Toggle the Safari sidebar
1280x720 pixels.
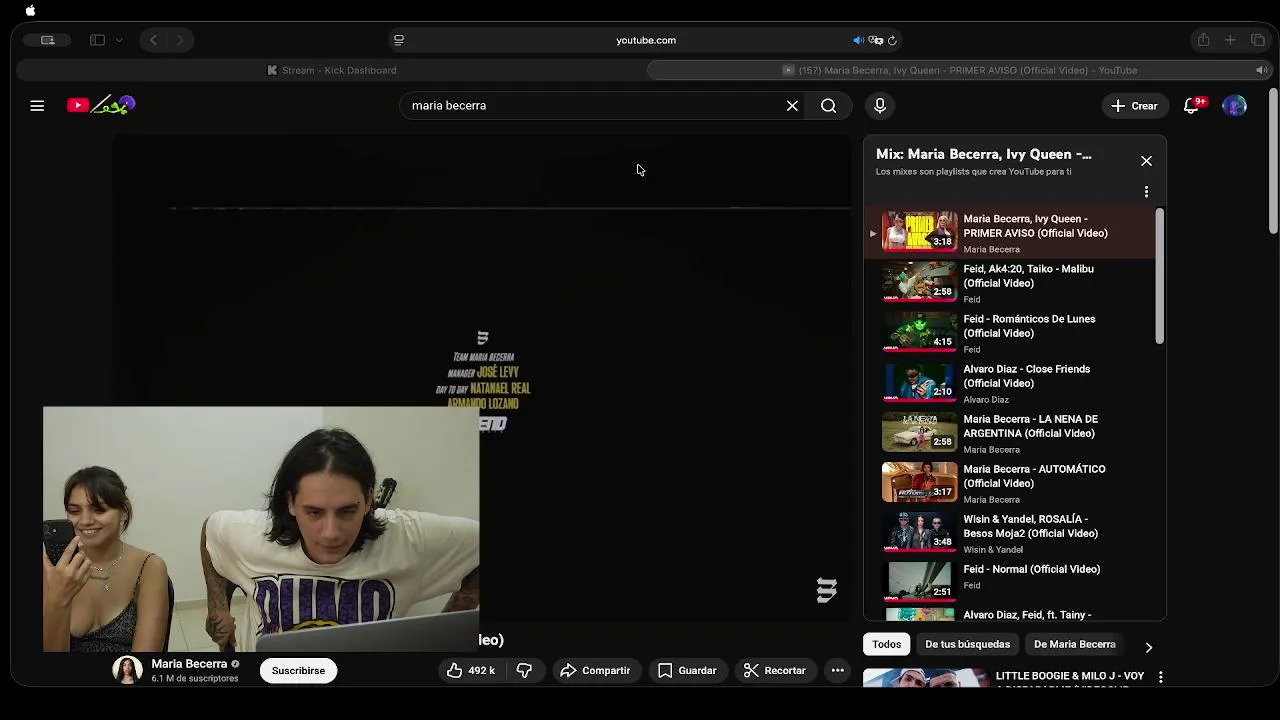coord(97,40)
